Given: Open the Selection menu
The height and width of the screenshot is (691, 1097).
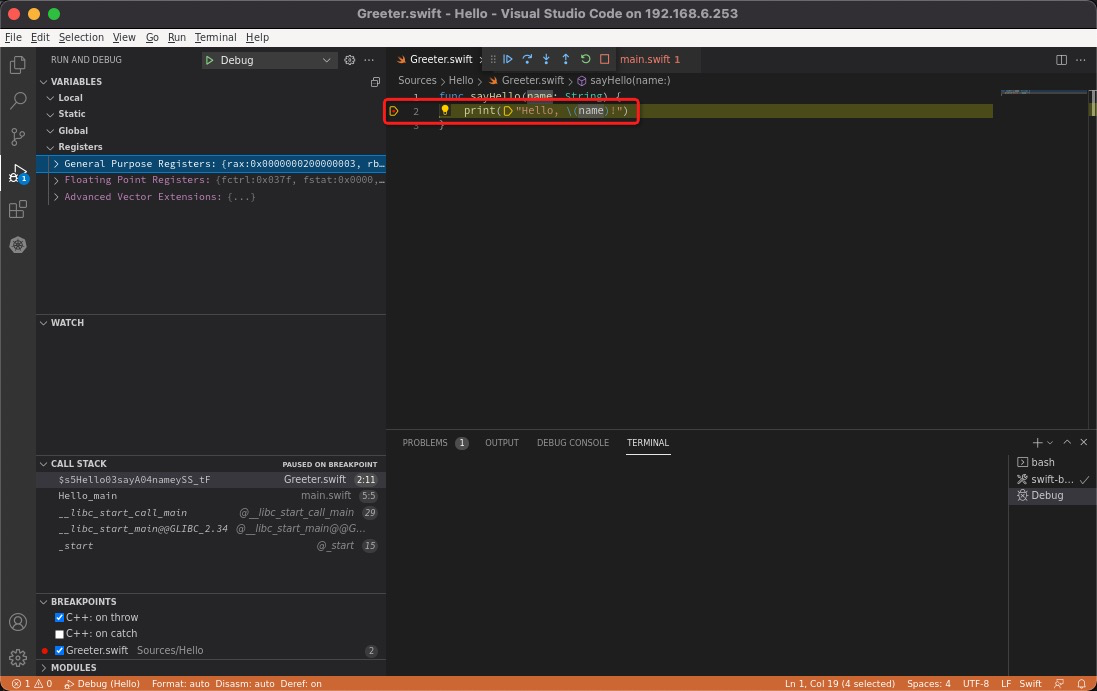Looking at the screenshot, I should click(81, 37).
